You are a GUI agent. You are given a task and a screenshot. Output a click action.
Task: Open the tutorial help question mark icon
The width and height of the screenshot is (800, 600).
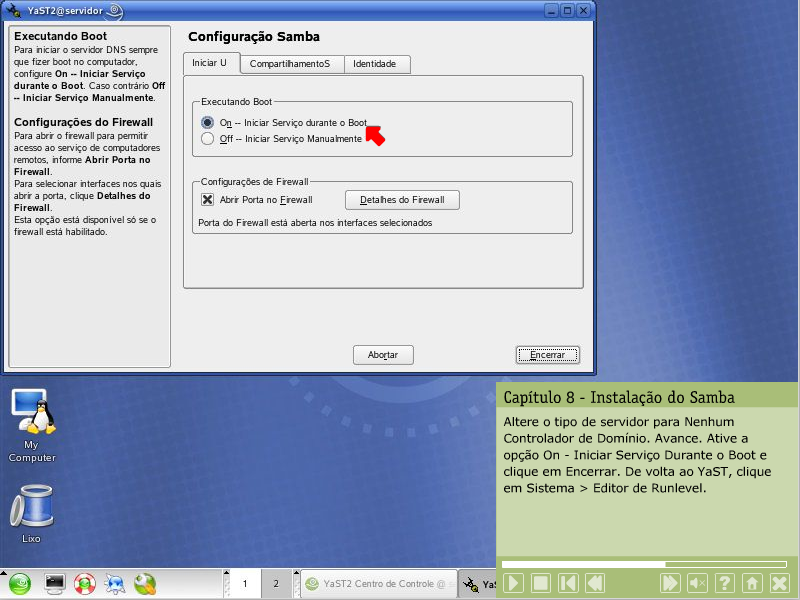725,583
